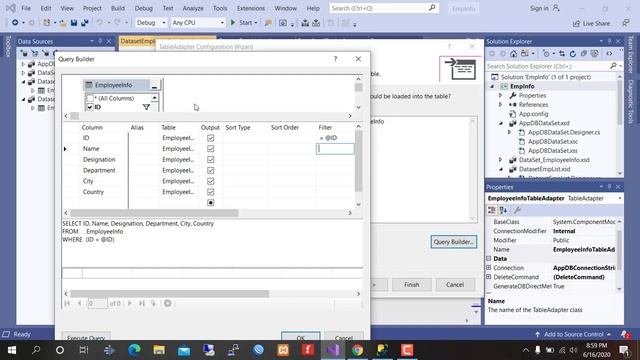The height and width of the screenshot is (360, 640).
Task: Open Google Chrome from the taskbar
Action: click(x=358, y=350)
